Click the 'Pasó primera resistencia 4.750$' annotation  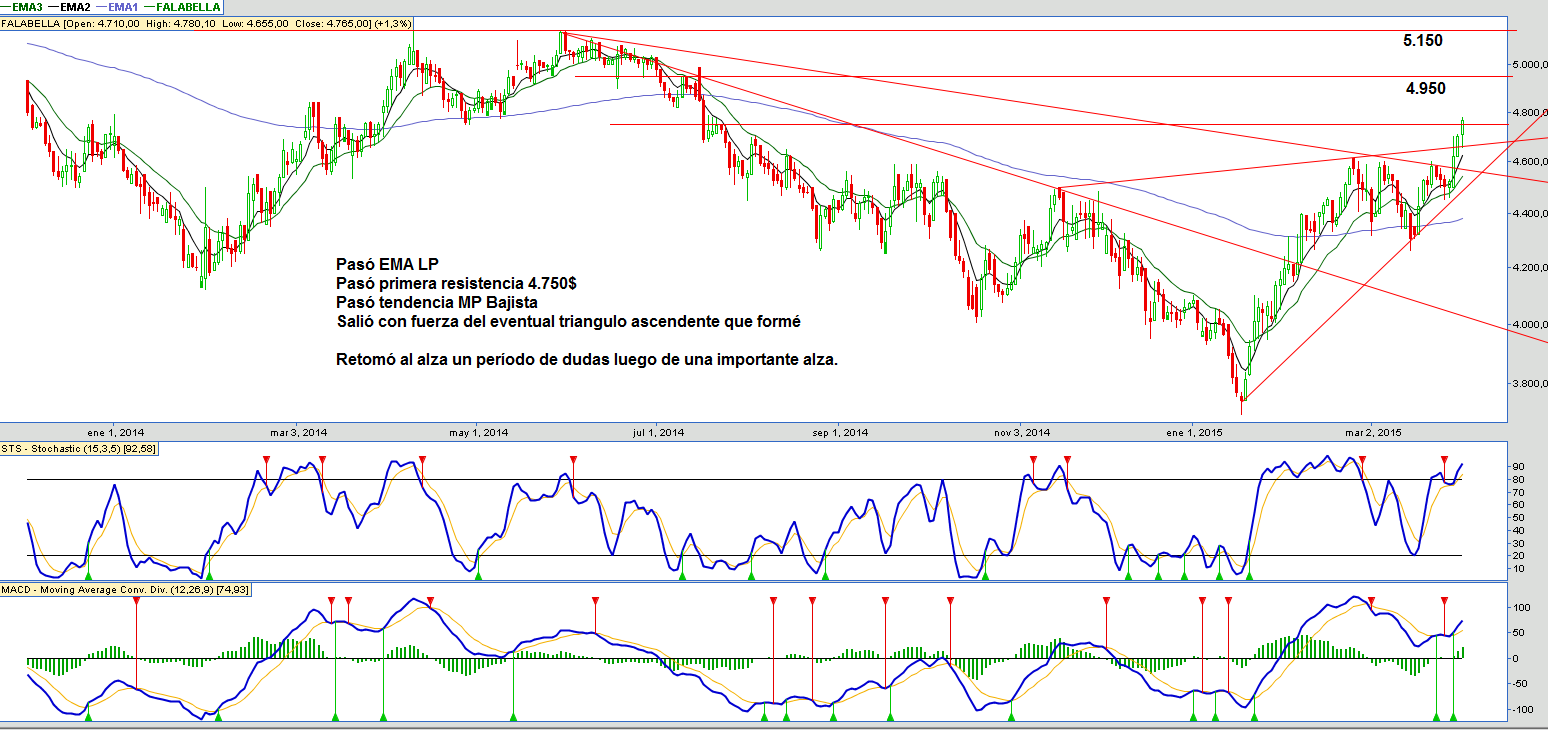click(457, 283)
